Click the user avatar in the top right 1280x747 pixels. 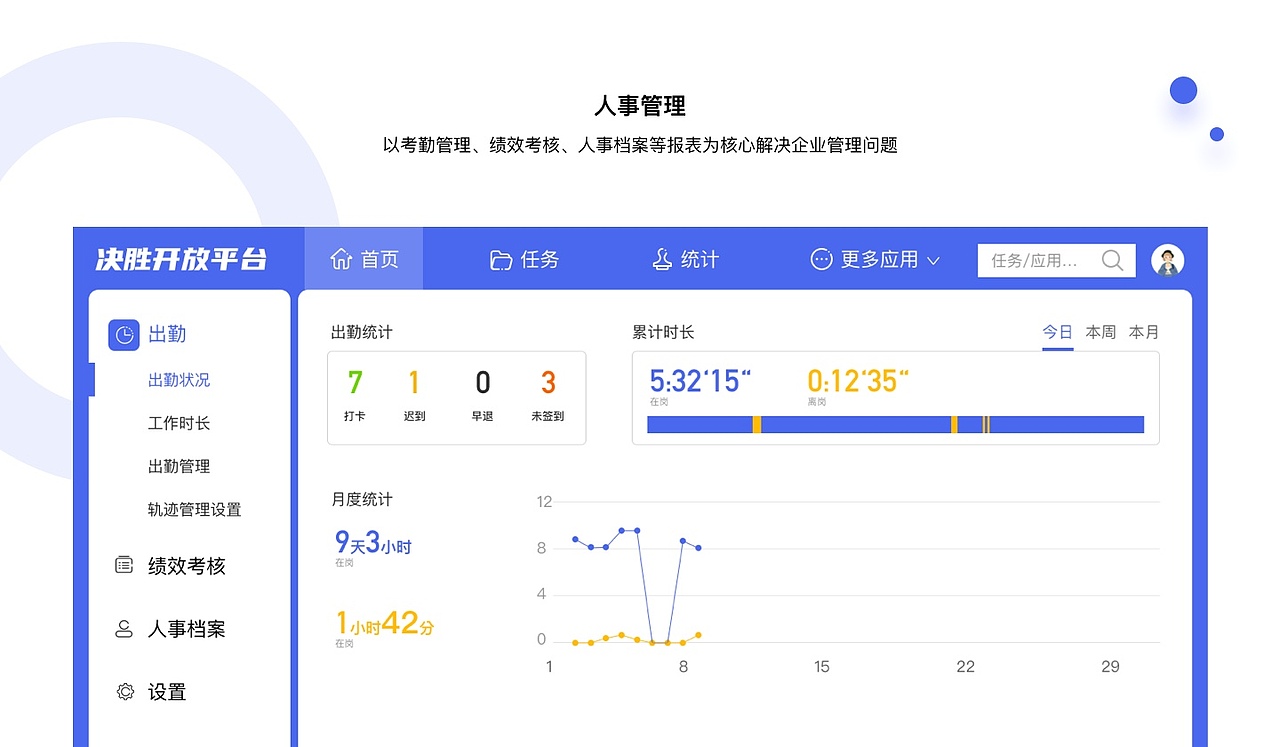(1168, 259)
